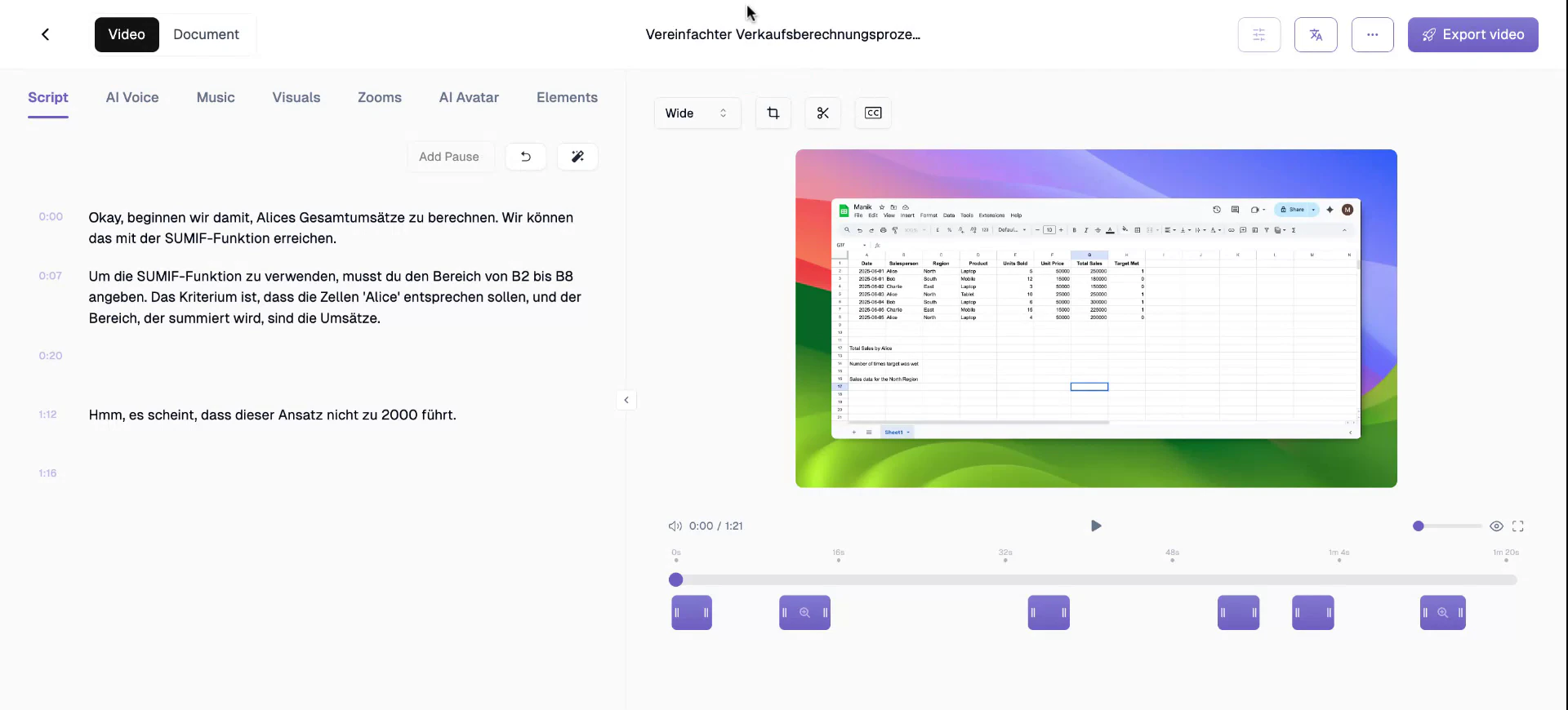Click the magic wand AI rewrite icon
The height and width of the screenshot is (710, 1568).
pos(577,157)
